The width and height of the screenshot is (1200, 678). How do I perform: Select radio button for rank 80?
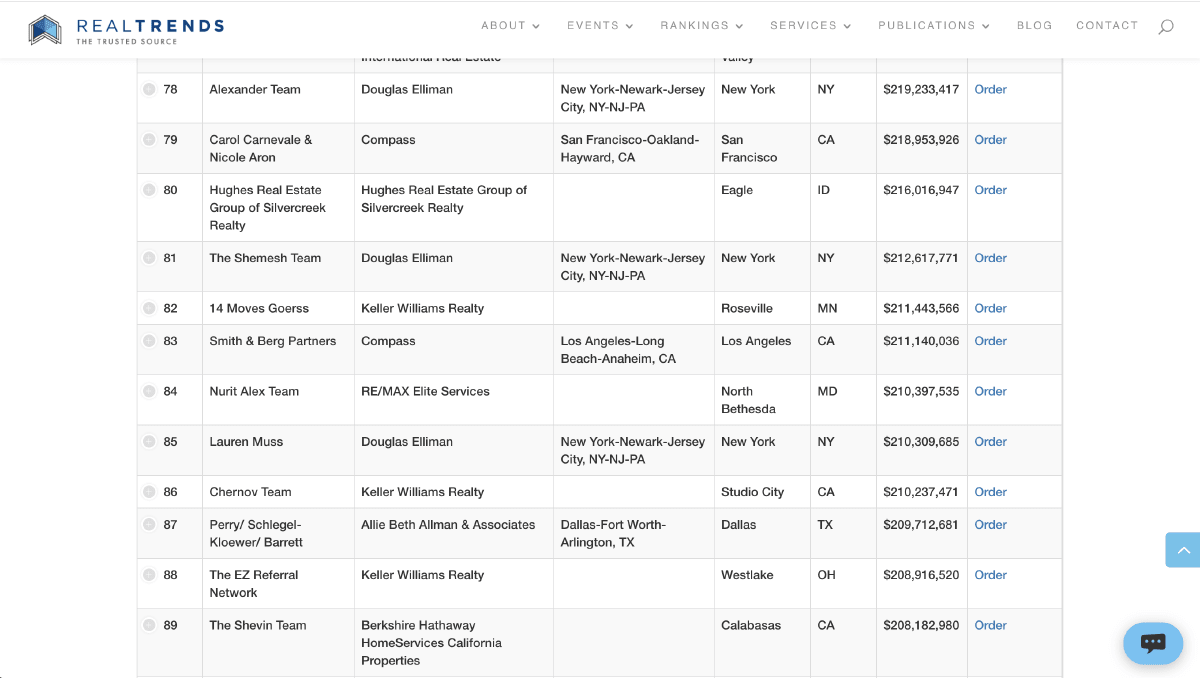(x=149, y=190)
